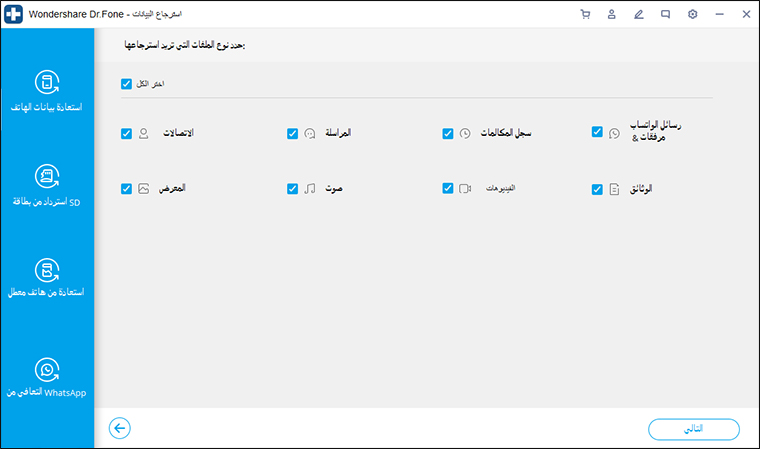
Task: Uncheck the documents (الوثائق) checkbox
Action: point(597,189)
